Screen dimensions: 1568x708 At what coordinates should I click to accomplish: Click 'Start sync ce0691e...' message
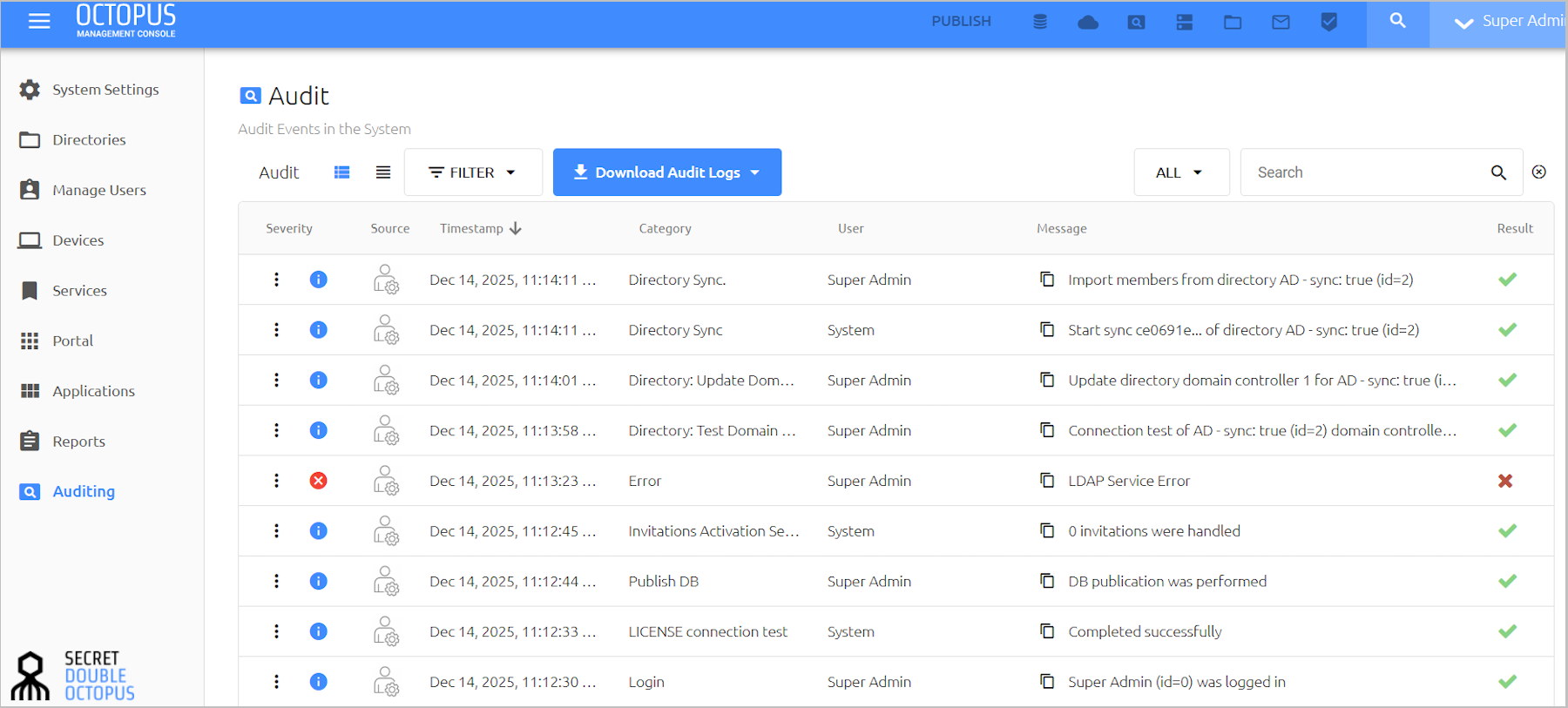[1243, 330]
